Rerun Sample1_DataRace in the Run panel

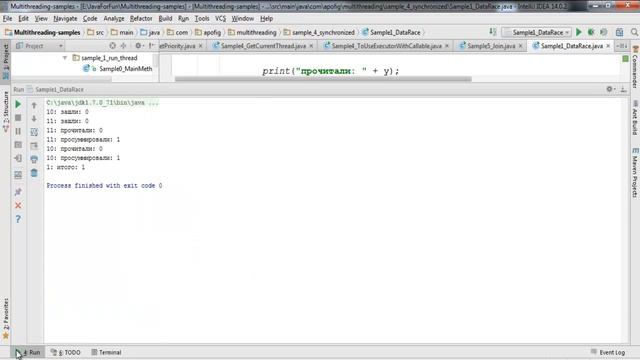[x=18, y=104]
